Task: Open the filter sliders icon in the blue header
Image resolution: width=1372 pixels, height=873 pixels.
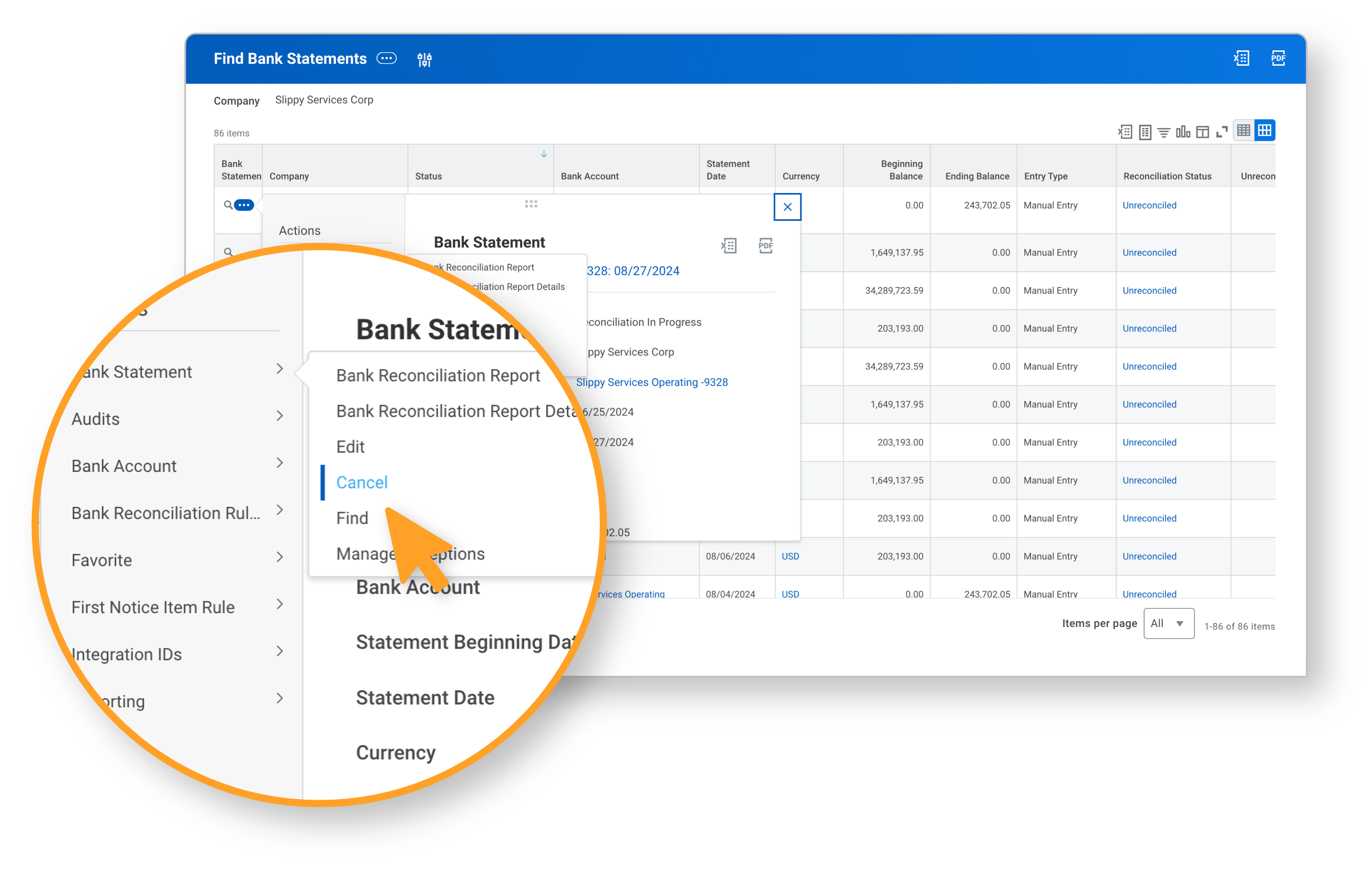Action: (425, 59)
